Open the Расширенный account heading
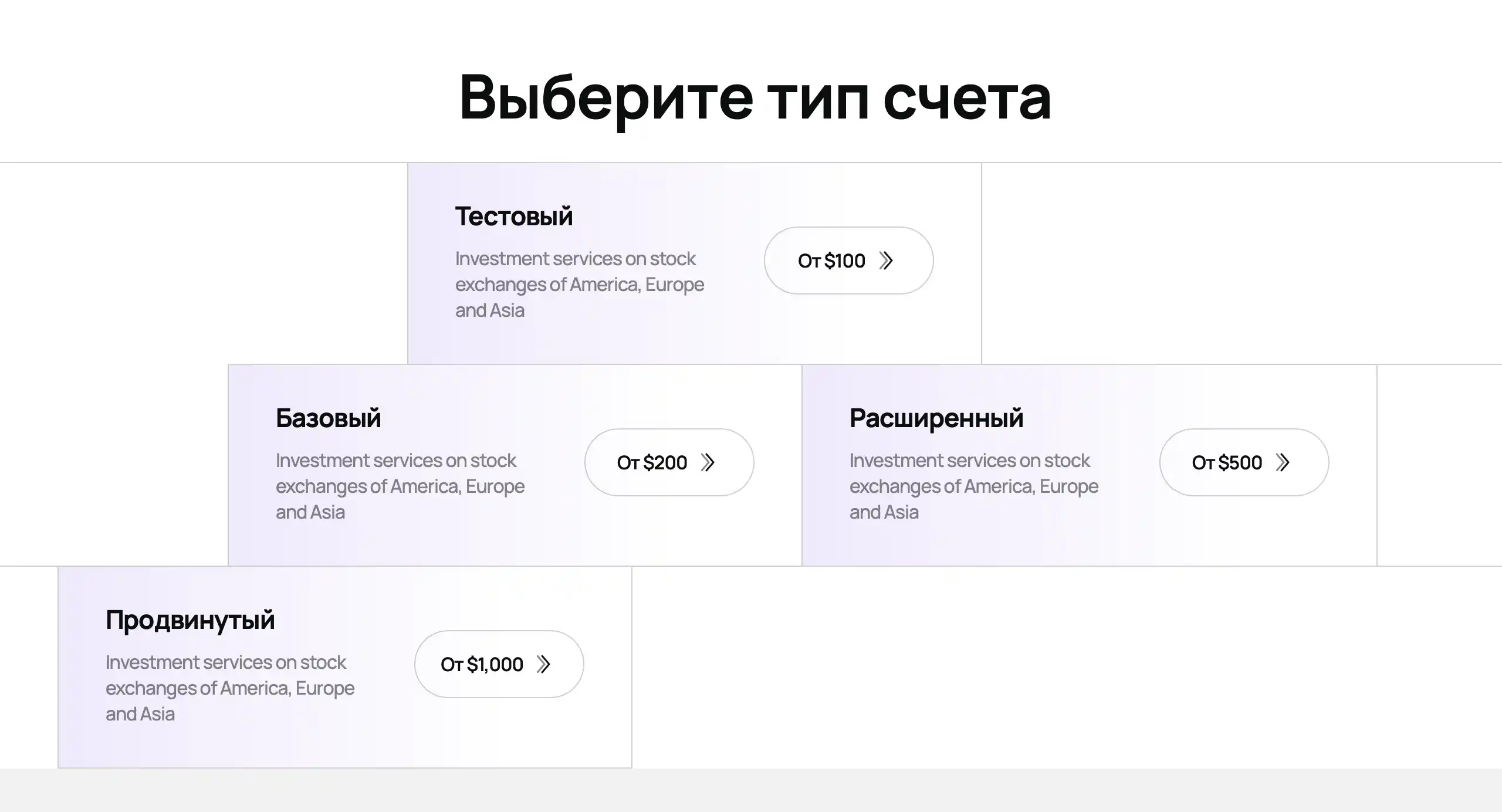This screenshot has height=812, width=1502. pos(936,418)
